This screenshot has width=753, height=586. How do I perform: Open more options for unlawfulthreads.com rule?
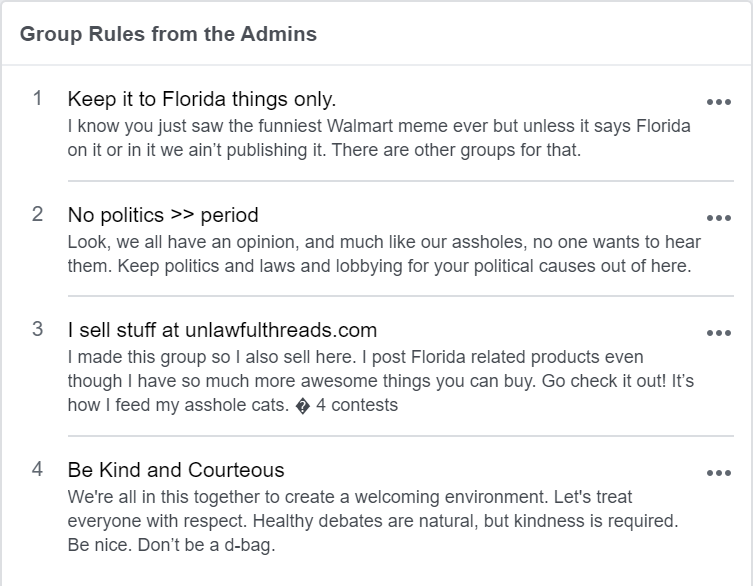tap(718, 333)
